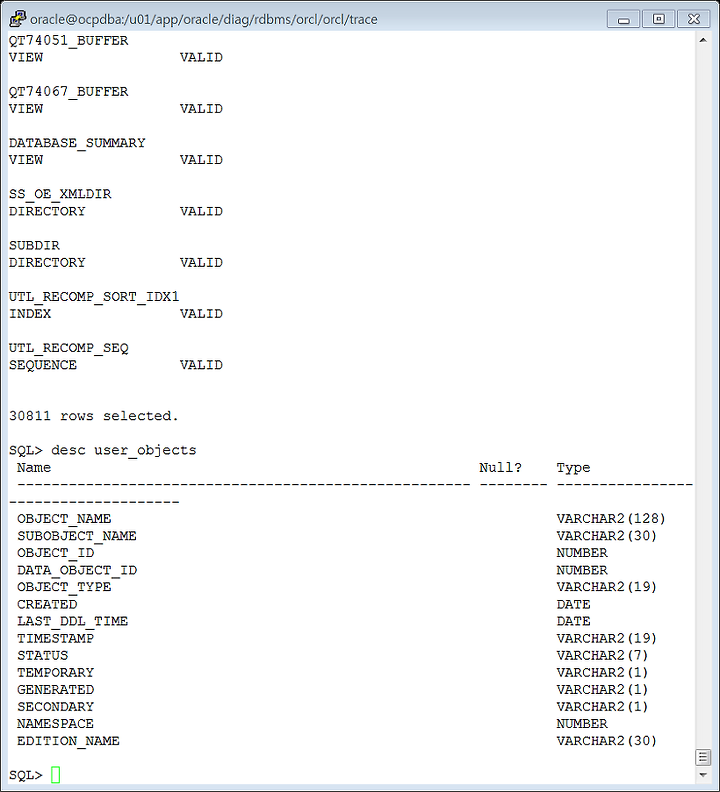The width and height of the screenshot is (720, 792).
Task: Click the TEMPORARY column row
Action: tap(332, 672)
